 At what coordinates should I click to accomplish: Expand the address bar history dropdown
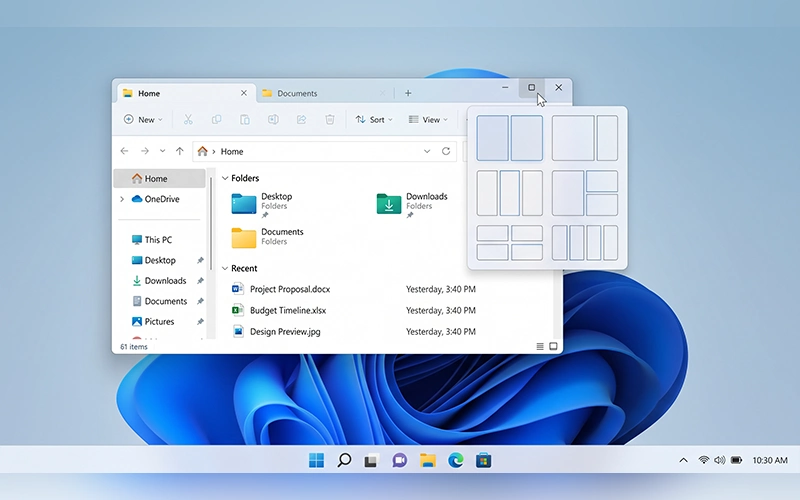click(427, 151)
